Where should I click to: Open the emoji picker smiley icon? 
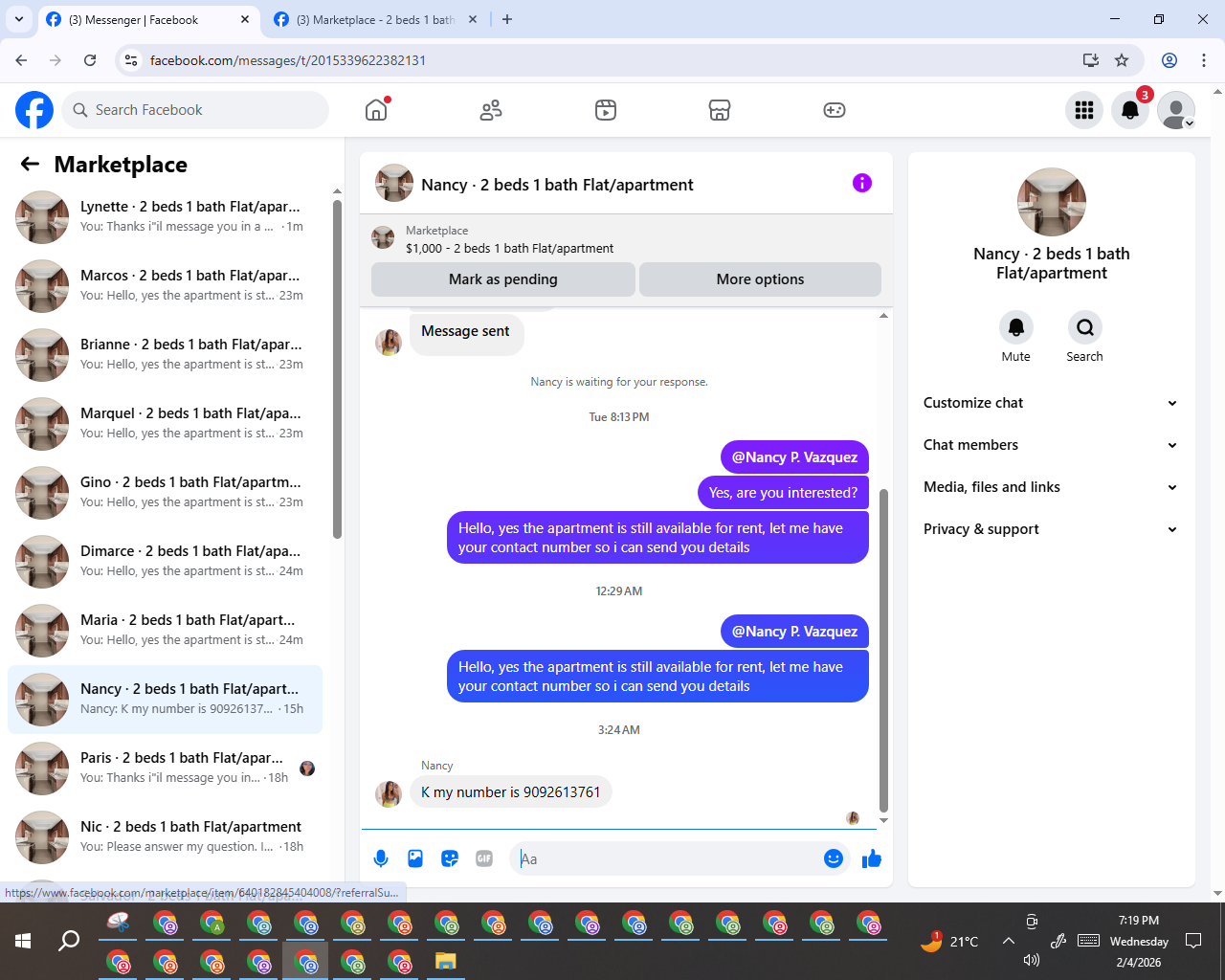(x=834, y=858)
